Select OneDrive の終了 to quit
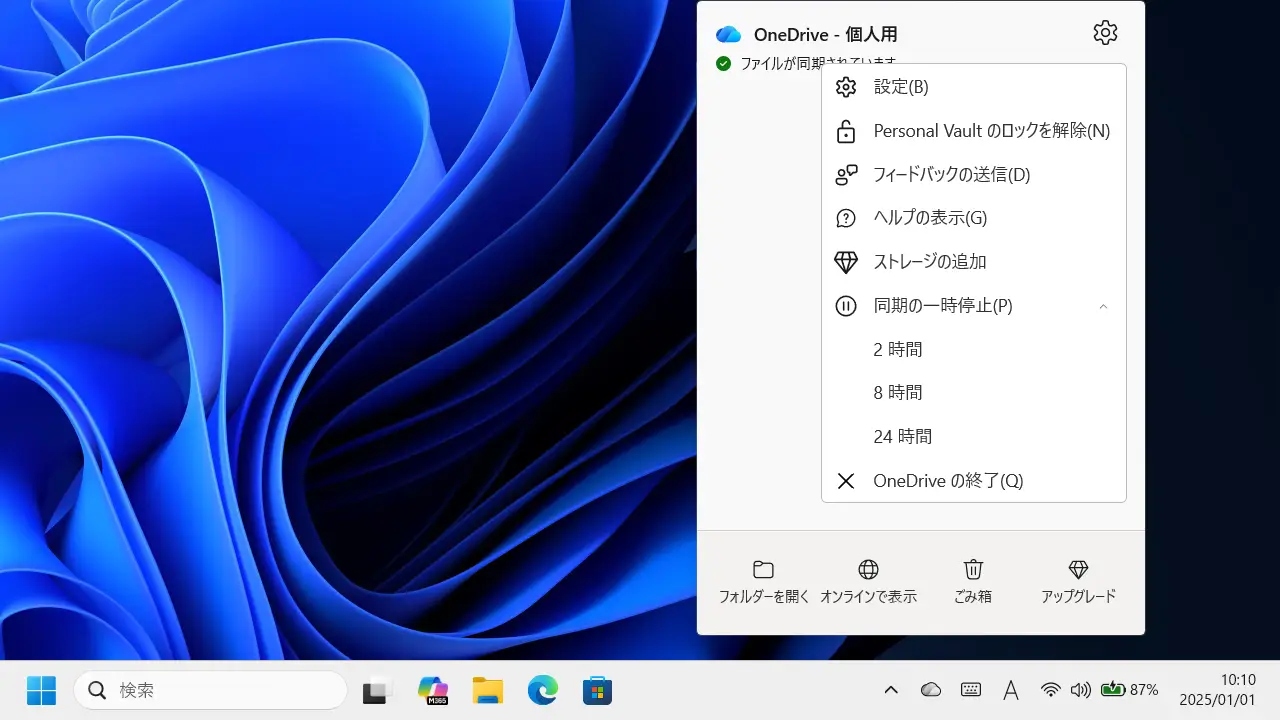This screenshot has width=1280, height=720. (947, 481)
